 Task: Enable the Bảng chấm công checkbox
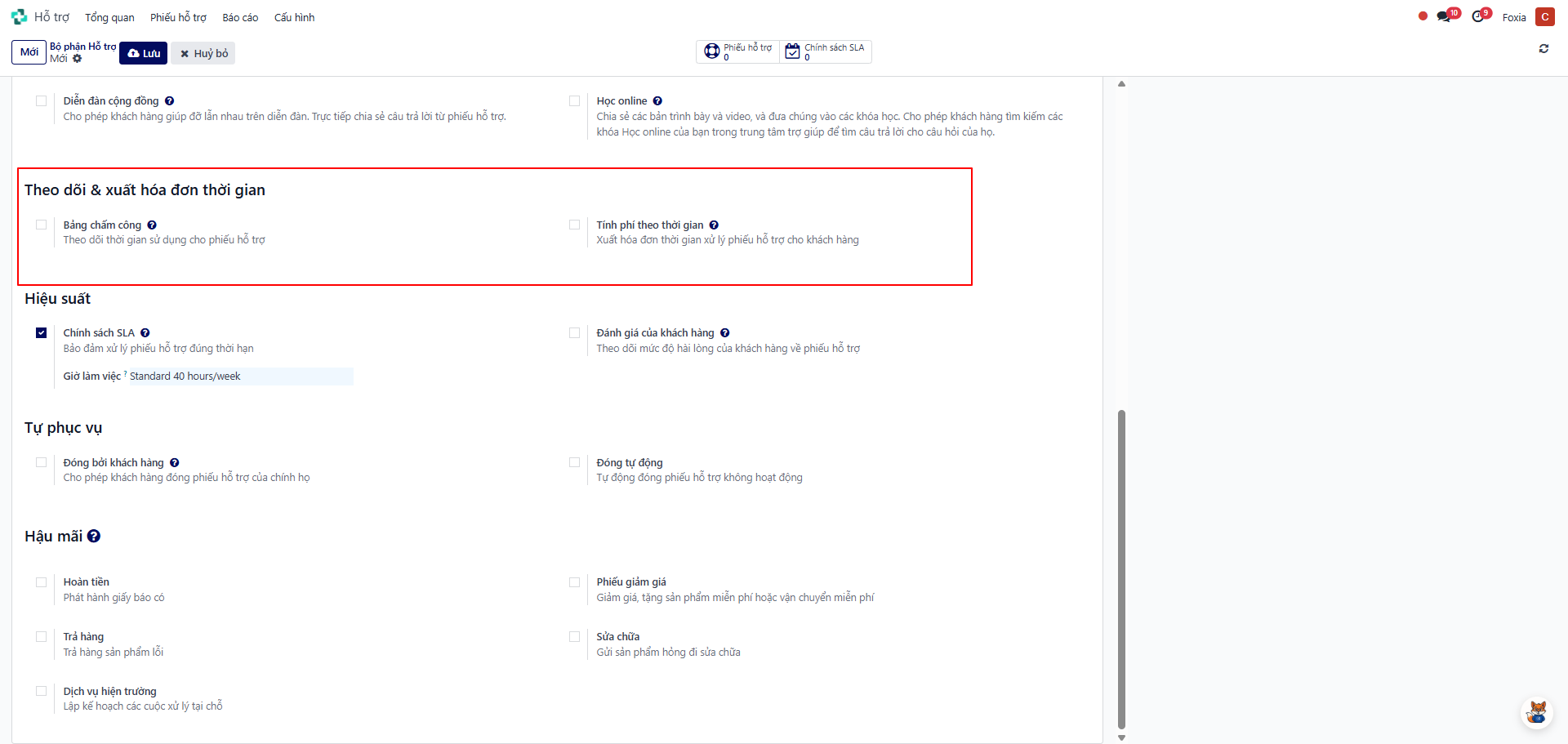42,225
